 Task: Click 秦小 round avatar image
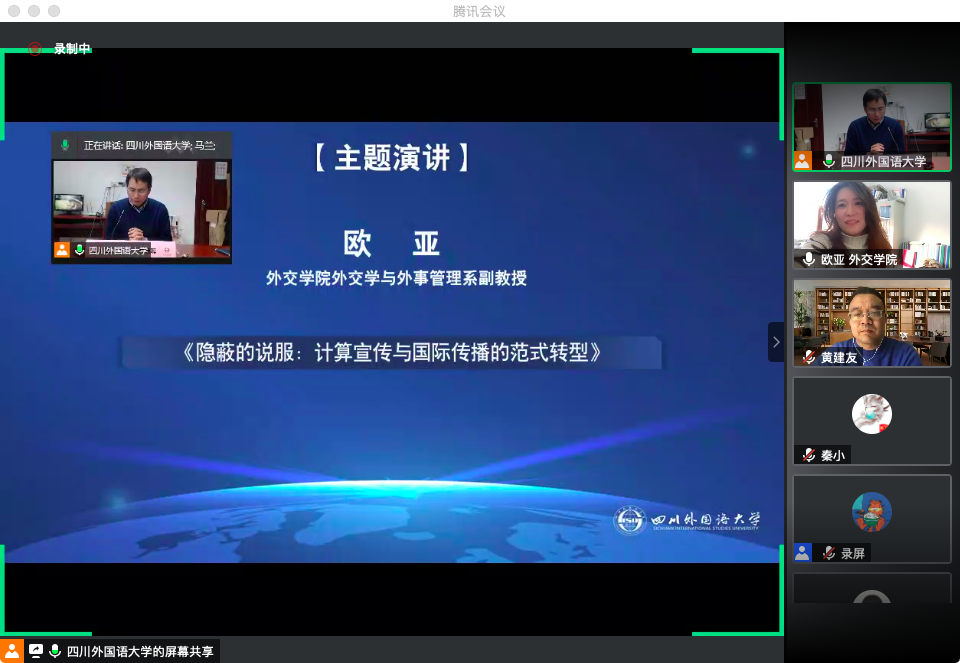[871, 414]
